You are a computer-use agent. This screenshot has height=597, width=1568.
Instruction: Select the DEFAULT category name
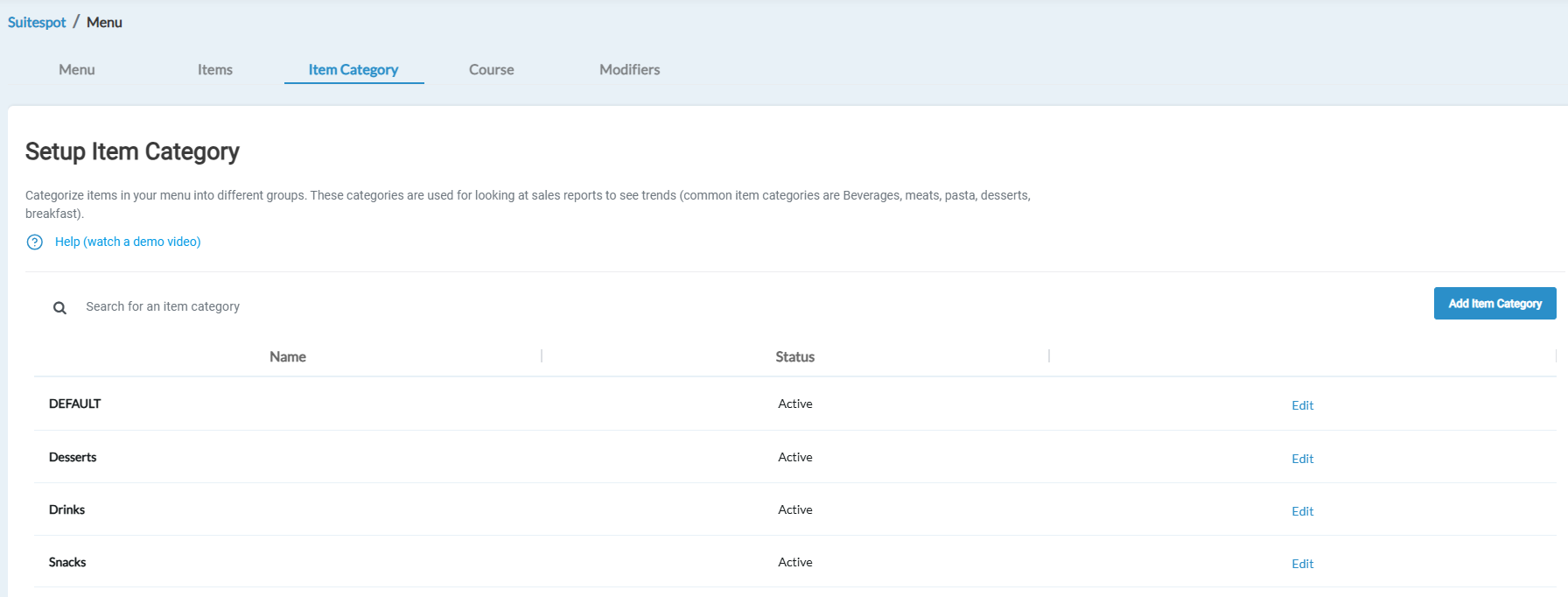pyautogui.click(x=75, y=404)
